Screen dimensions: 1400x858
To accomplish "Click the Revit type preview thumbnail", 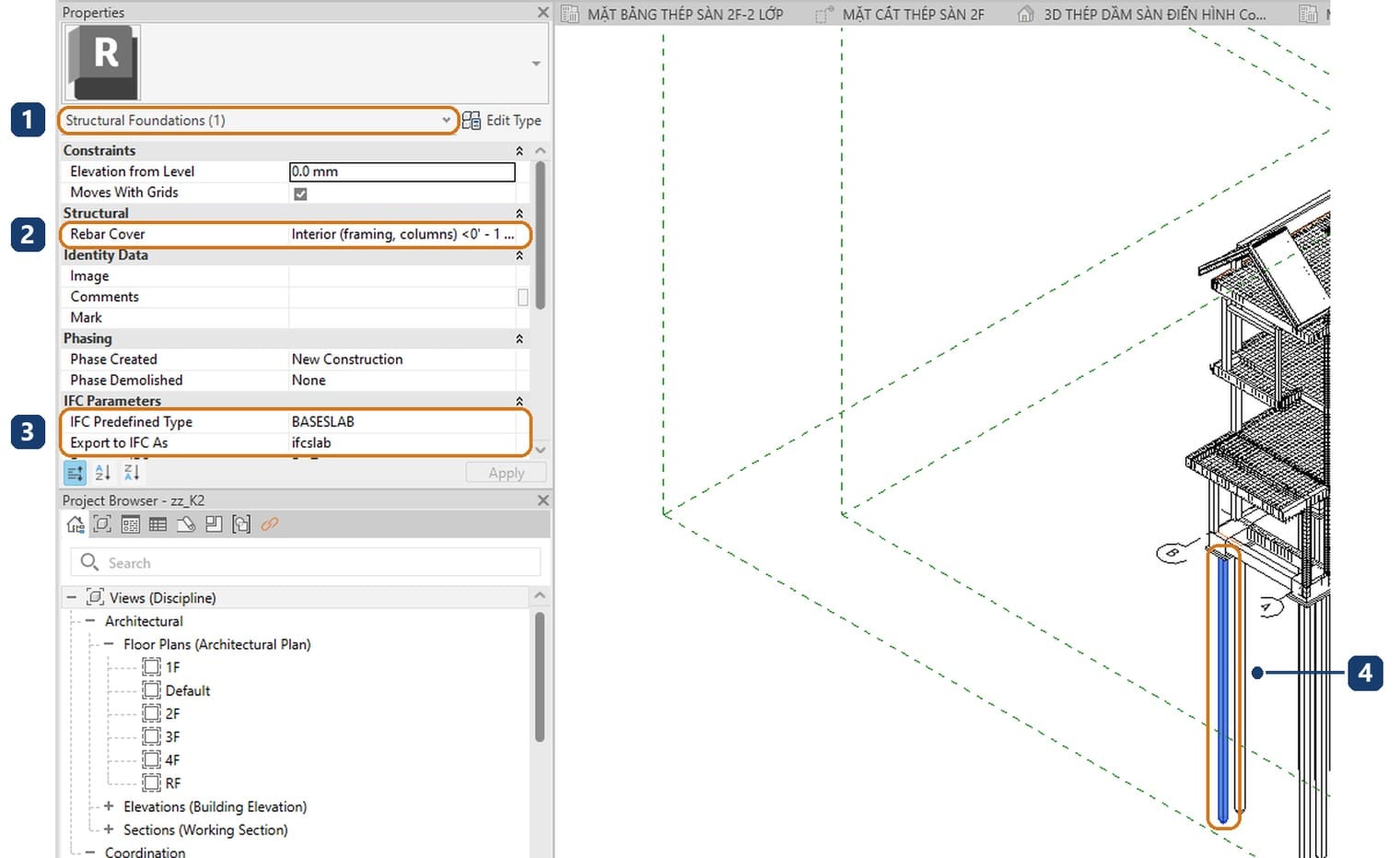I will pos(102,62).
